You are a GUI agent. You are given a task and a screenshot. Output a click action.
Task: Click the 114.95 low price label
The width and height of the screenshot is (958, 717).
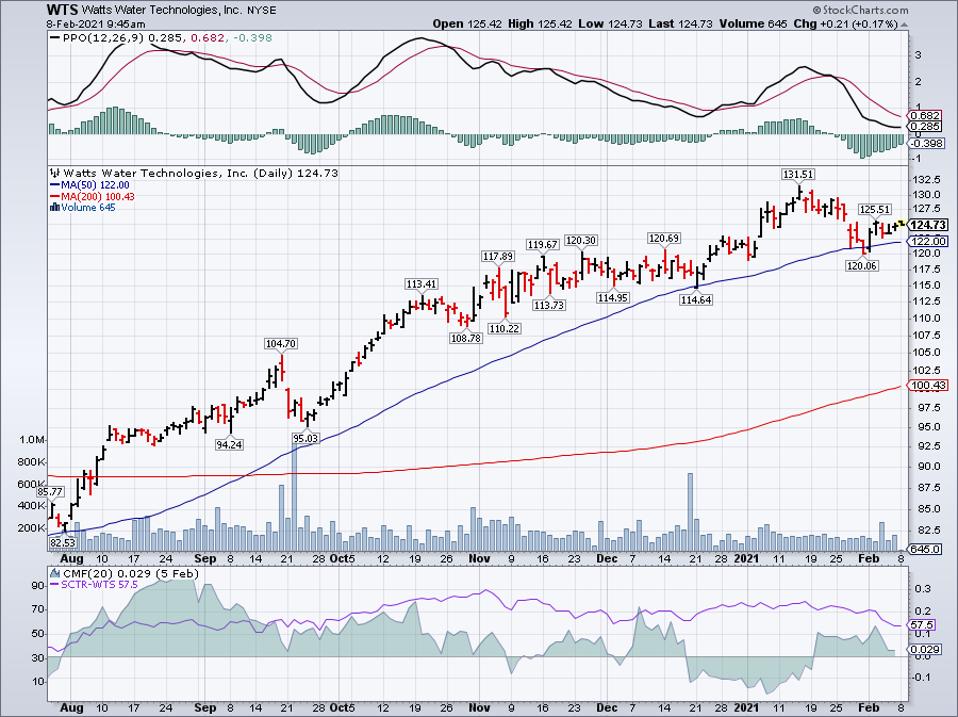pos(613,297)
